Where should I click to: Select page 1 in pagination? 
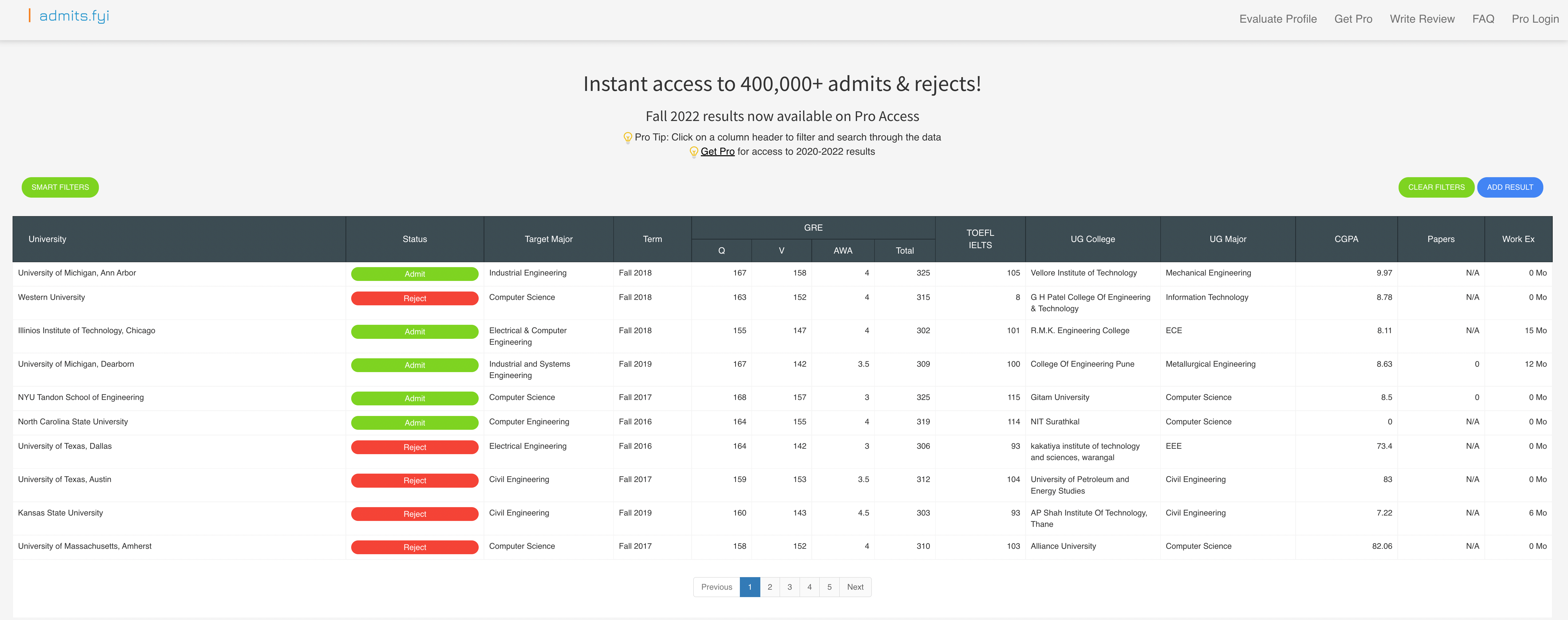coord(750,587)
